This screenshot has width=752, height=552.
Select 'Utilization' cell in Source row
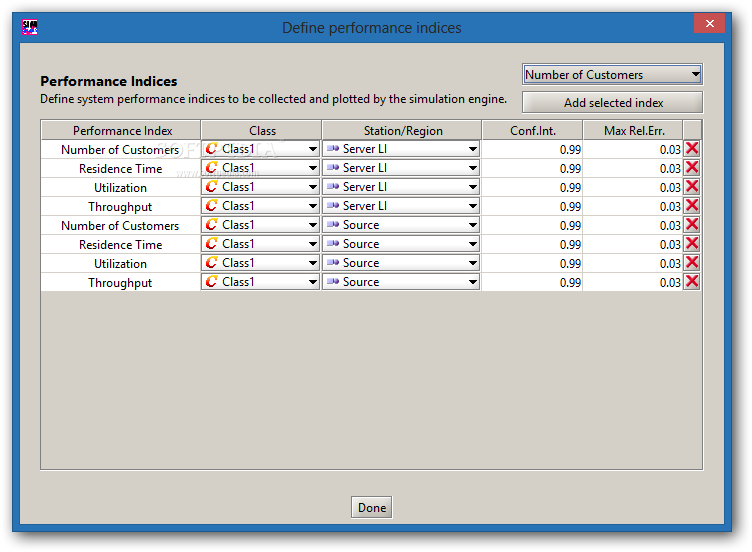pos(120,263)
